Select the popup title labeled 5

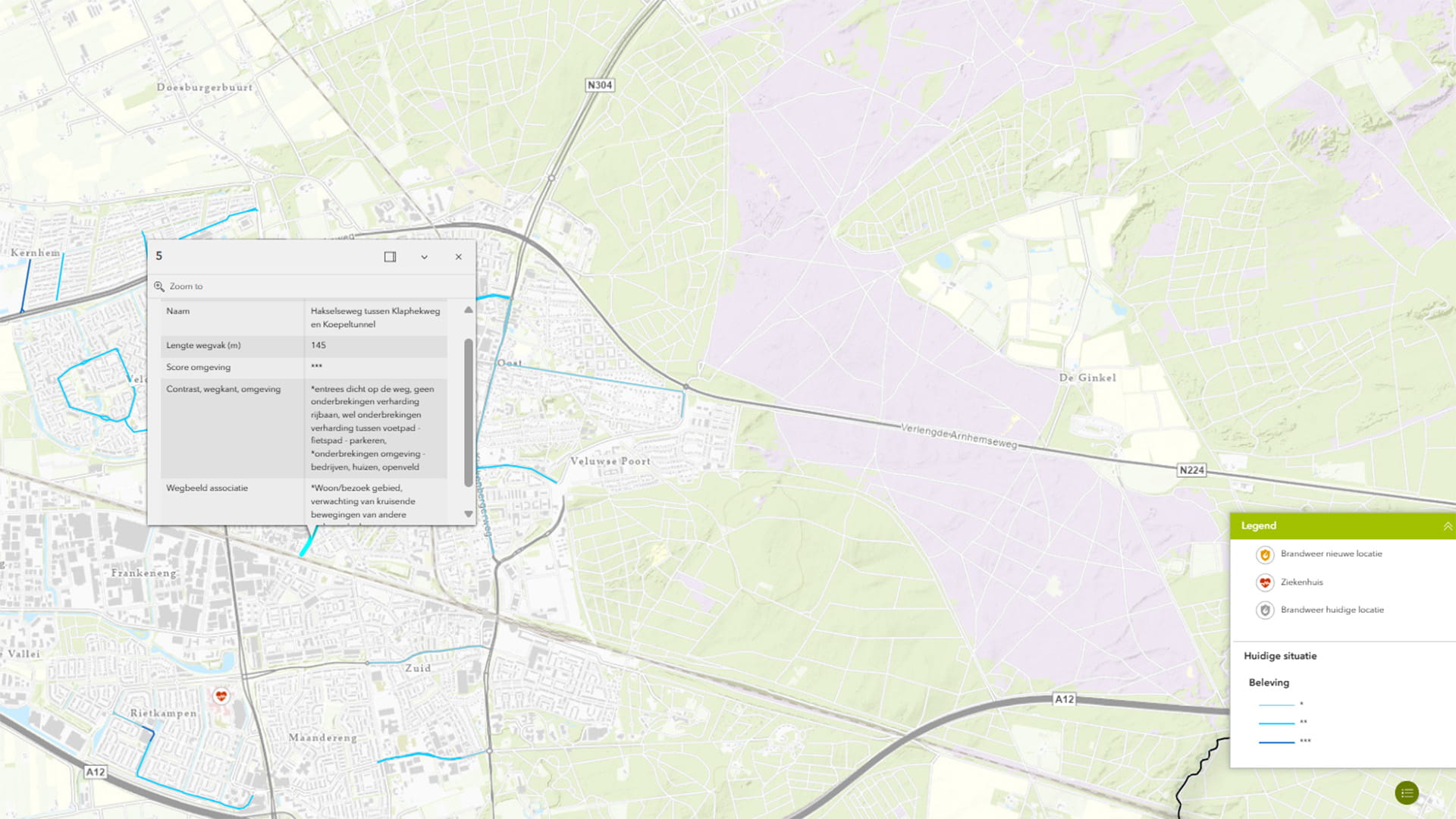[x=158, y=256]
